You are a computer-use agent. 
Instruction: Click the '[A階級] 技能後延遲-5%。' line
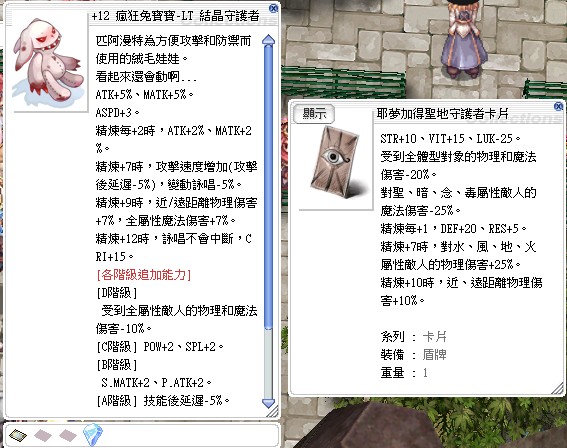click(x=163, y=401)
